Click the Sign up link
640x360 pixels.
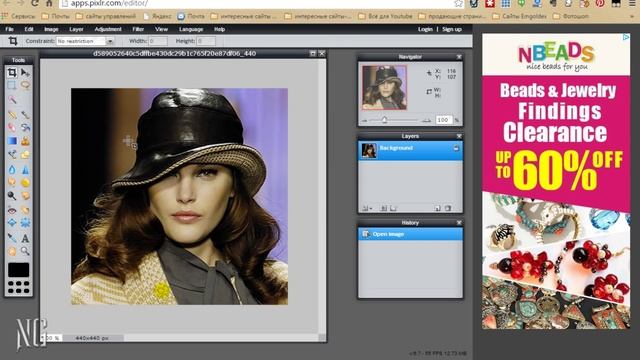point(452,29)
